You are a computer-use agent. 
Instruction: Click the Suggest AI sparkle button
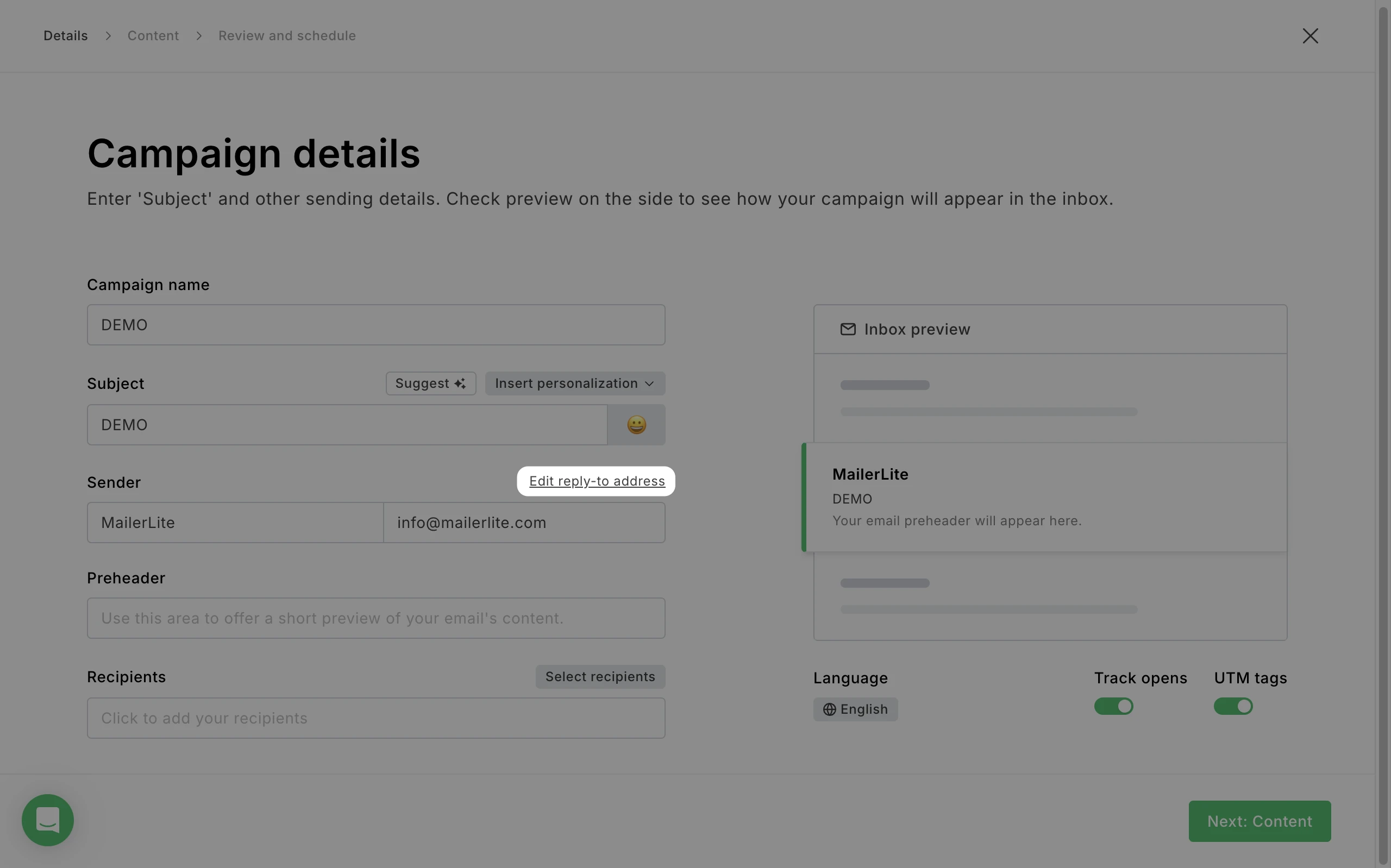(430, 383)
